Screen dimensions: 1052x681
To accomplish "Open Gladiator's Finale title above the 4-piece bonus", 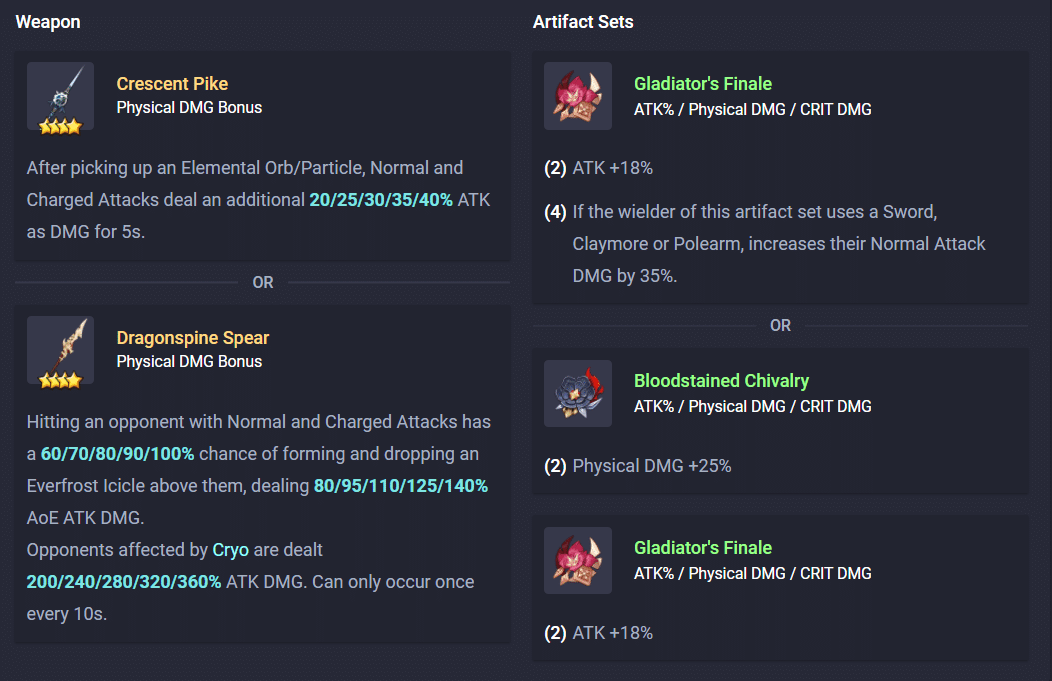I will pyautogui.click(x=703, y=84).
